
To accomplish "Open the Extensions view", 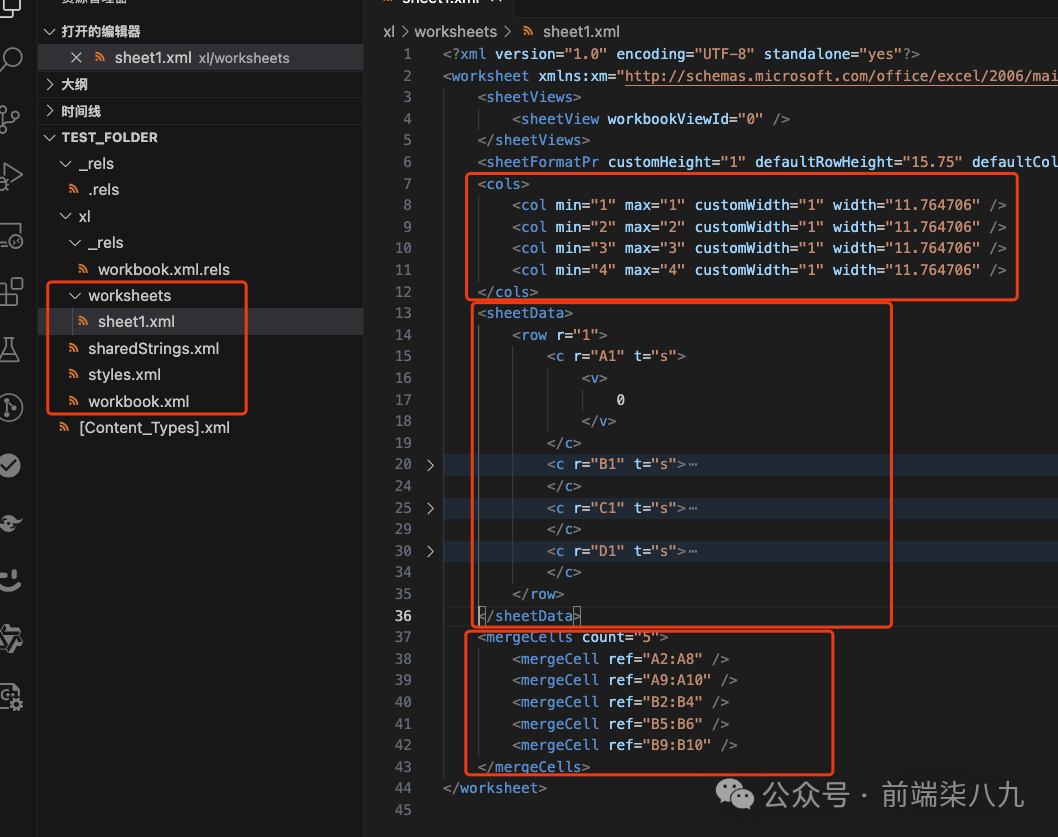I will (9, 292).
